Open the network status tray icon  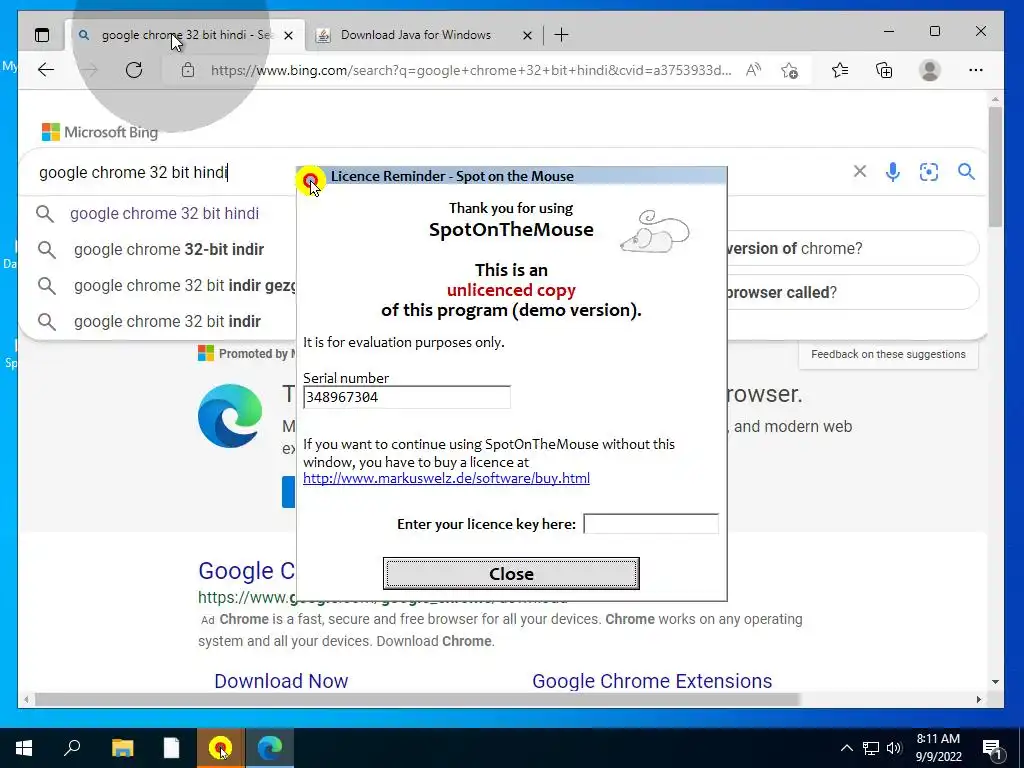[x=871, y=748]
